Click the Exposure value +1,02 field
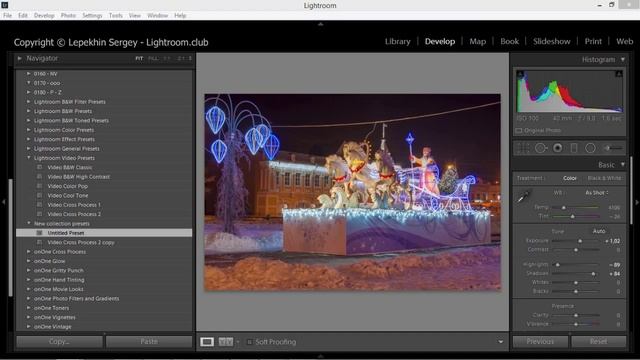This screenshot has height=360, width=640. point(613,241)
